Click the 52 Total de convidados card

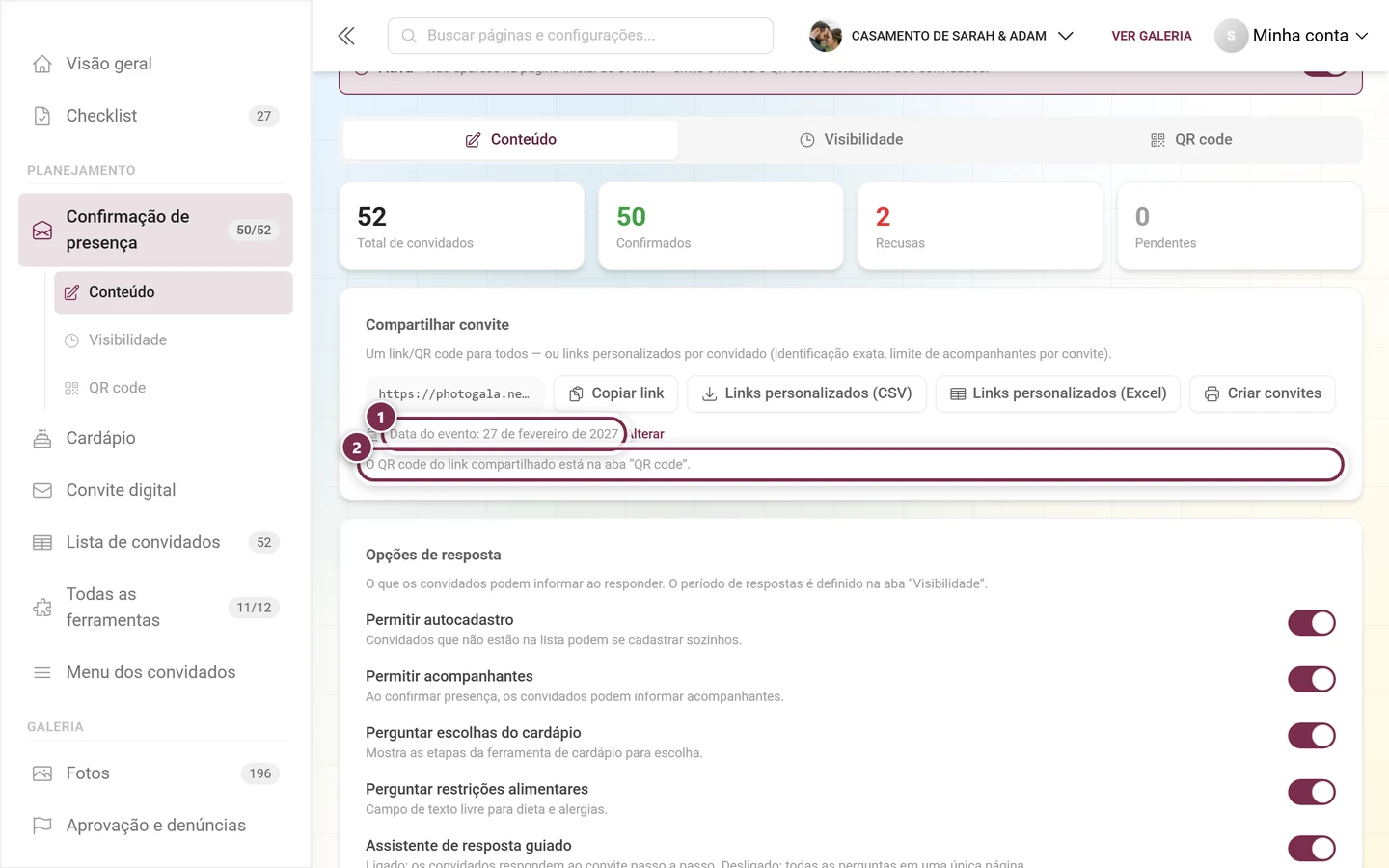coord(462,227)
